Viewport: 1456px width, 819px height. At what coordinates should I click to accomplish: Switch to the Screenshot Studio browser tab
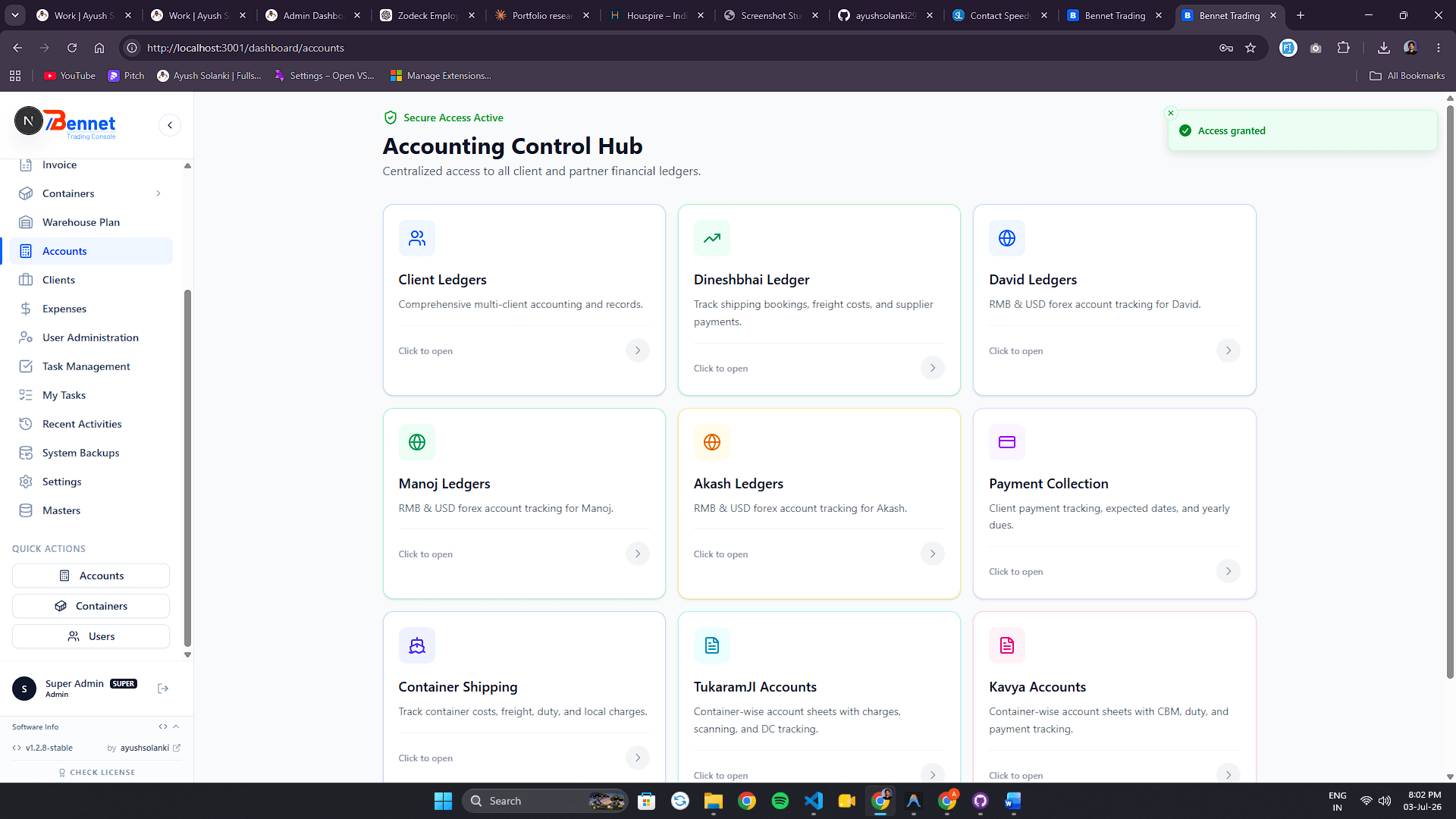pyautogui.click(x=773, y=15)
